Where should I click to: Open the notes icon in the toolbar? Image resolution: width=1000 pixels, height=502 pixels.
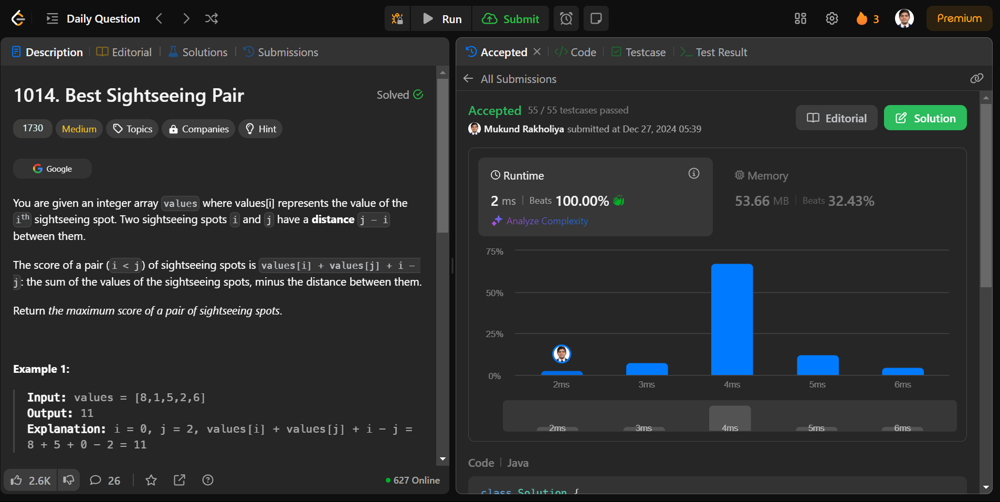click(596, 18)
